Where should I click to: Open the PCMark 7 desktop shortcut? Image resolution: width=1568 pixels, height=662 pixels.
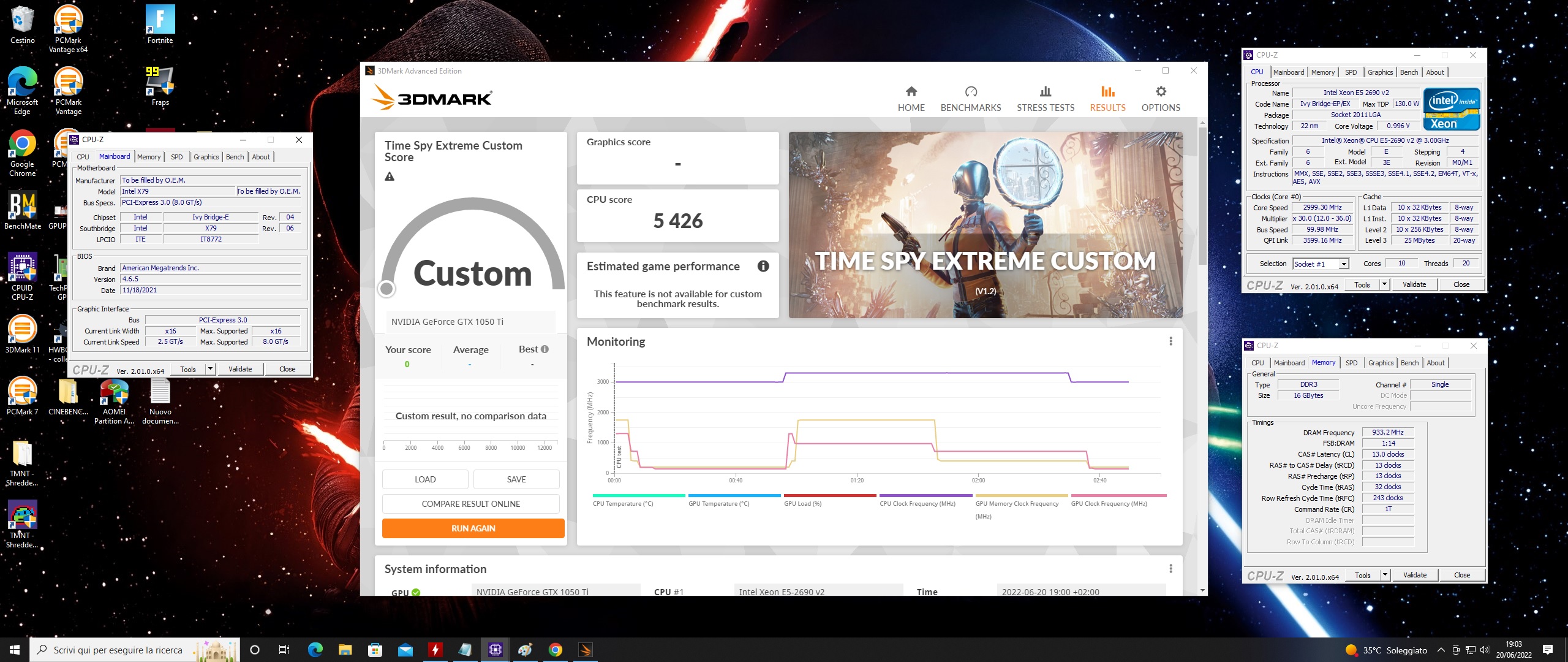23,397
